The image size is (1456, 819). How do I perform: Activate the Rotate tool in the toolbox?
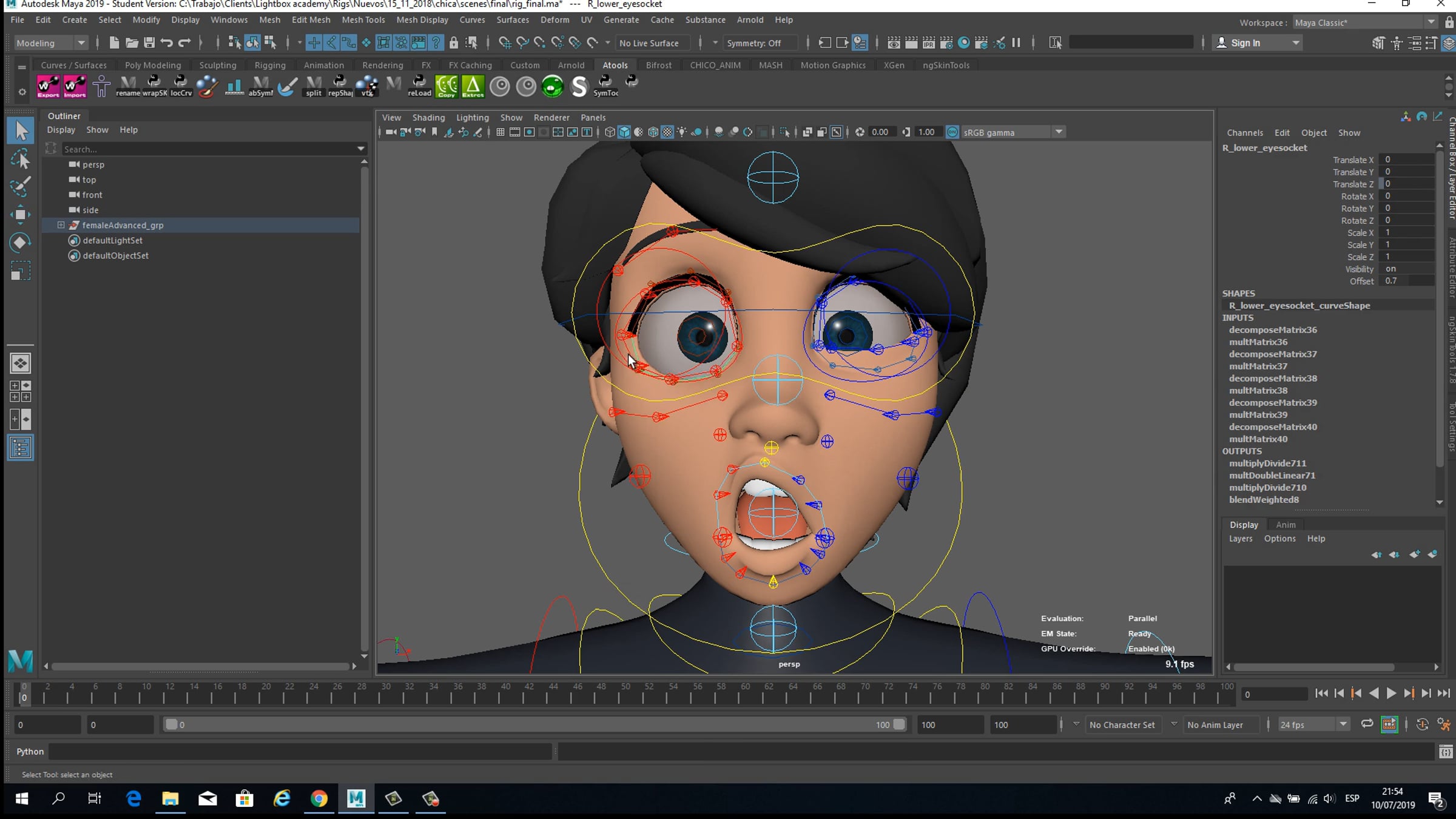click(20, 243)
